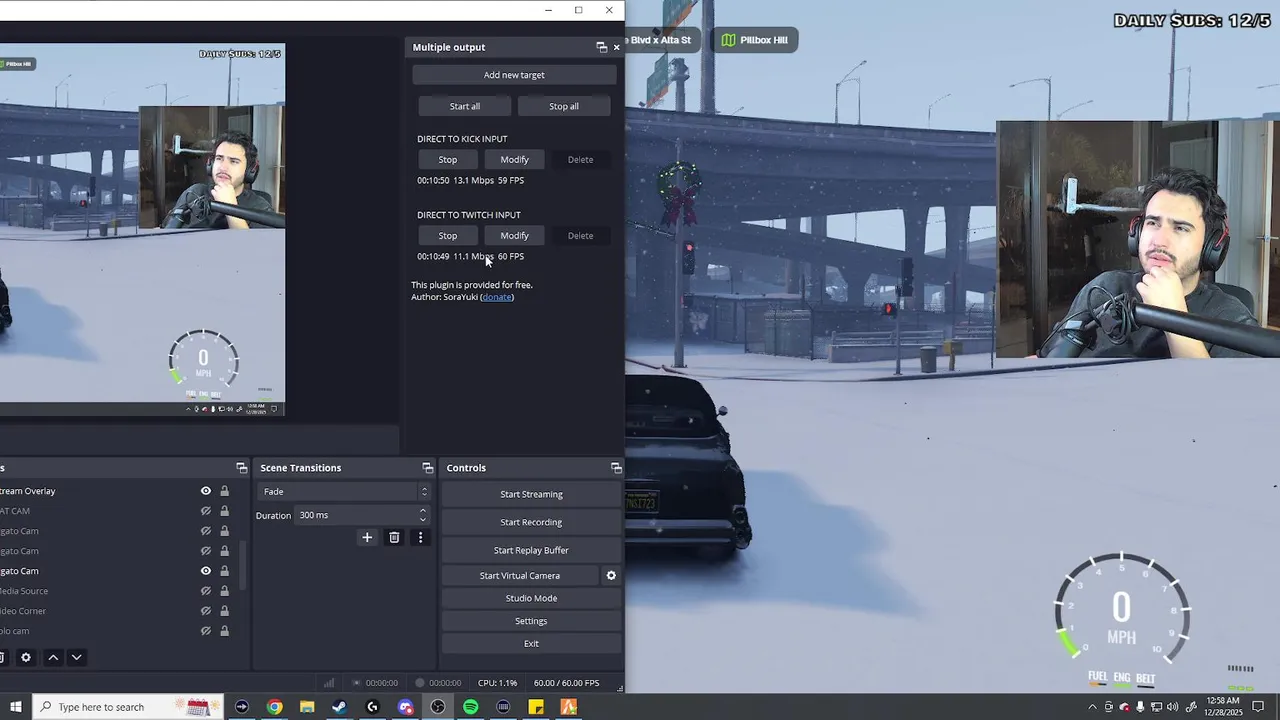1280x720 pixels.
Task: Show hidden system tray icons
Action: point(1092,707)
